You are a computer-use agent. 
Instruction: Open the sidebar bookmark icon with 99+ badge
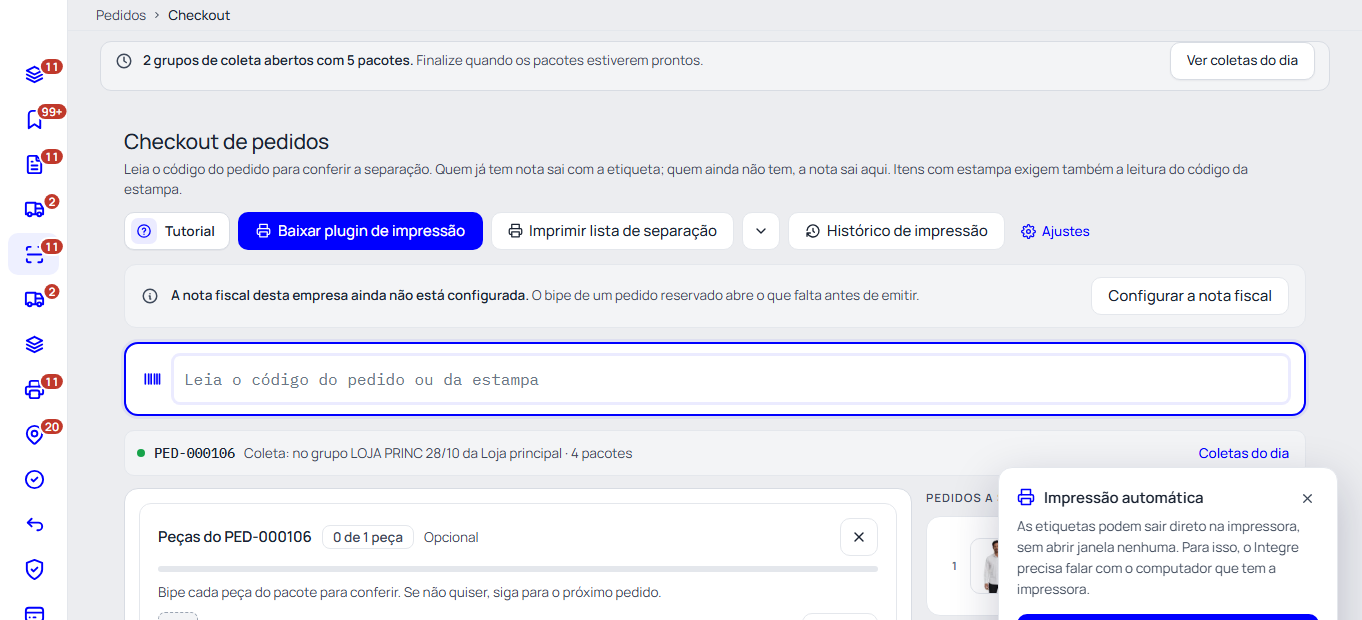(34, 119)
